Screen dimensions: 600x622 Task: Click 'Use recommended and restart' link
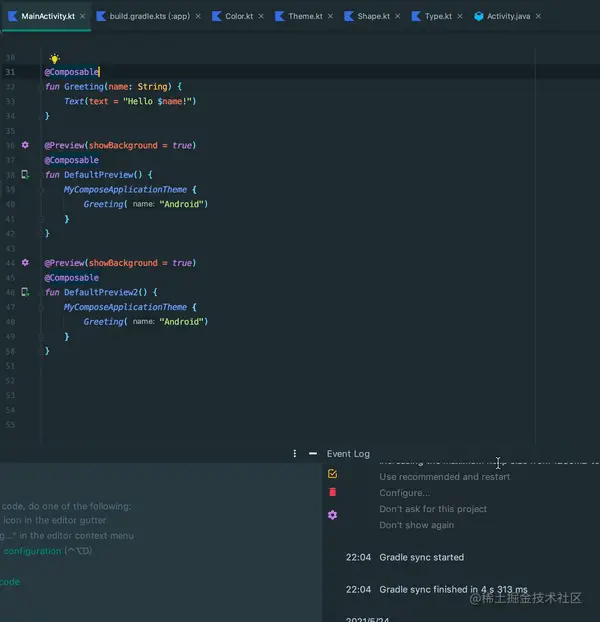coord(445,477)
